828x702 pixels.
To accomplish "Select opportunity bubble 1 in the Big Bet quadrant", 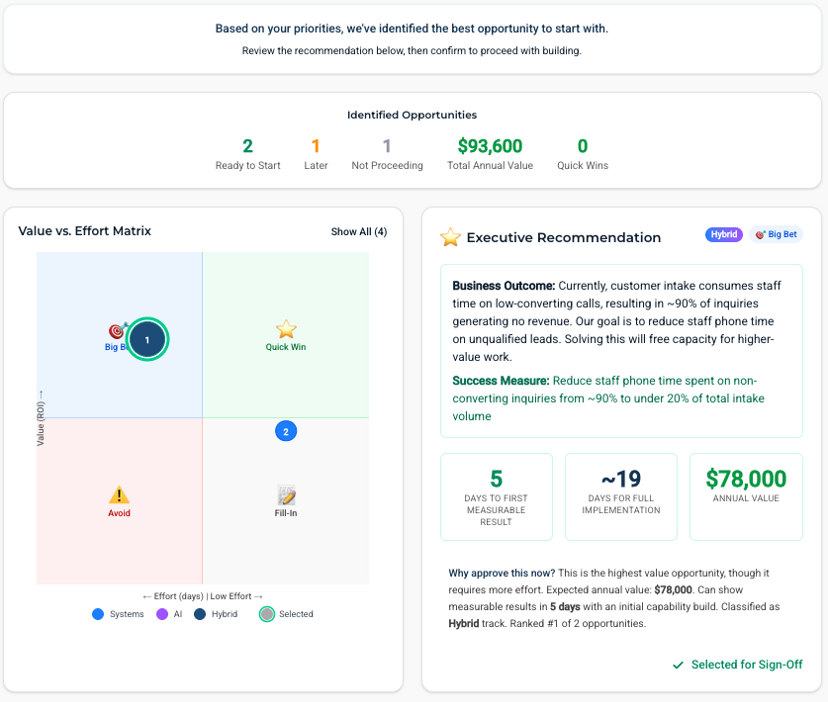I will 147,339.
